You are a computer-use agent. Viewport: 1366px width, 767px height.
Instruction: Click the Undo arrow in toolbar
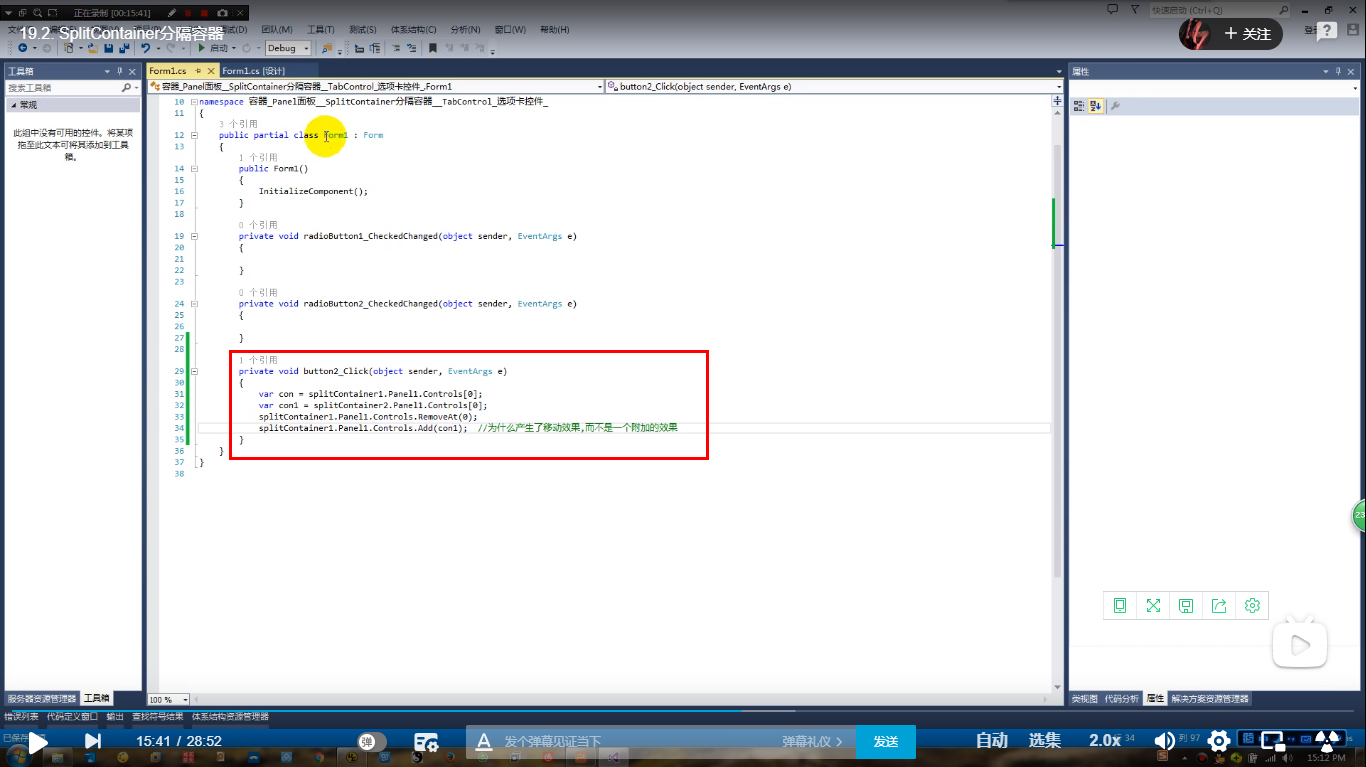click(146, 48)
